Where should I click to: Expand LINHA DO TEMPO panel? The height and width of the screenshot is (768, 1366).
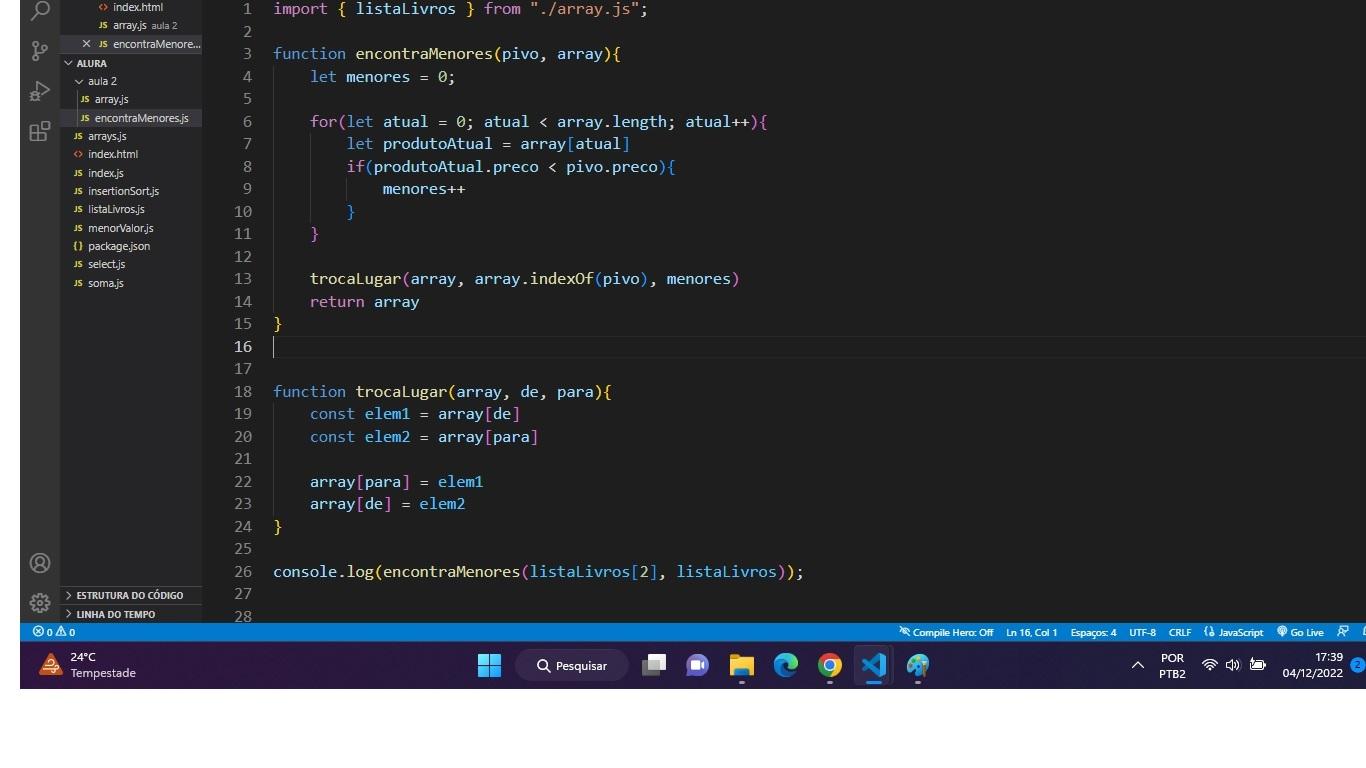click(131, 614)
